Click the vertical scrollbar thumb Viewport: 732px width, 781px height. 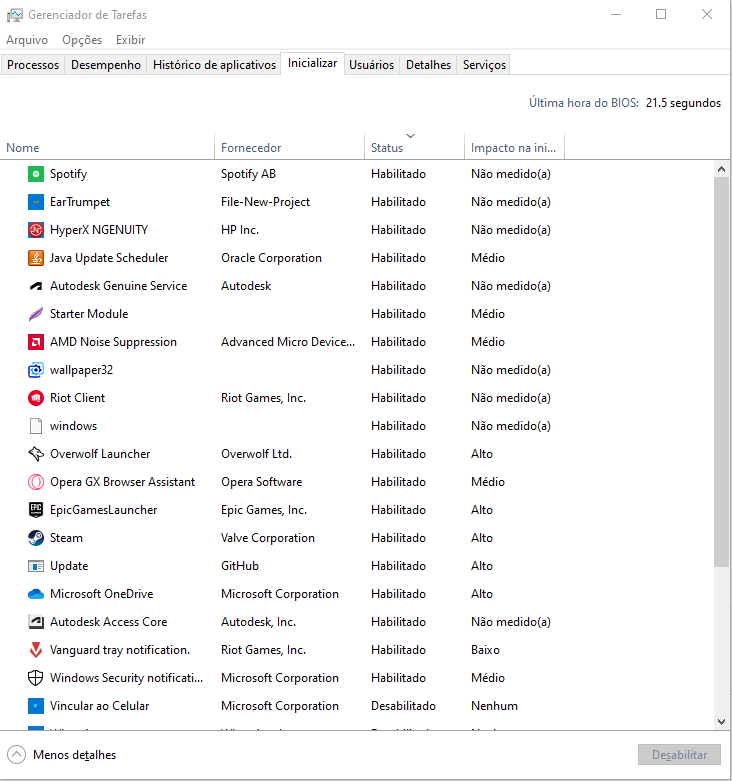[721, 372]
